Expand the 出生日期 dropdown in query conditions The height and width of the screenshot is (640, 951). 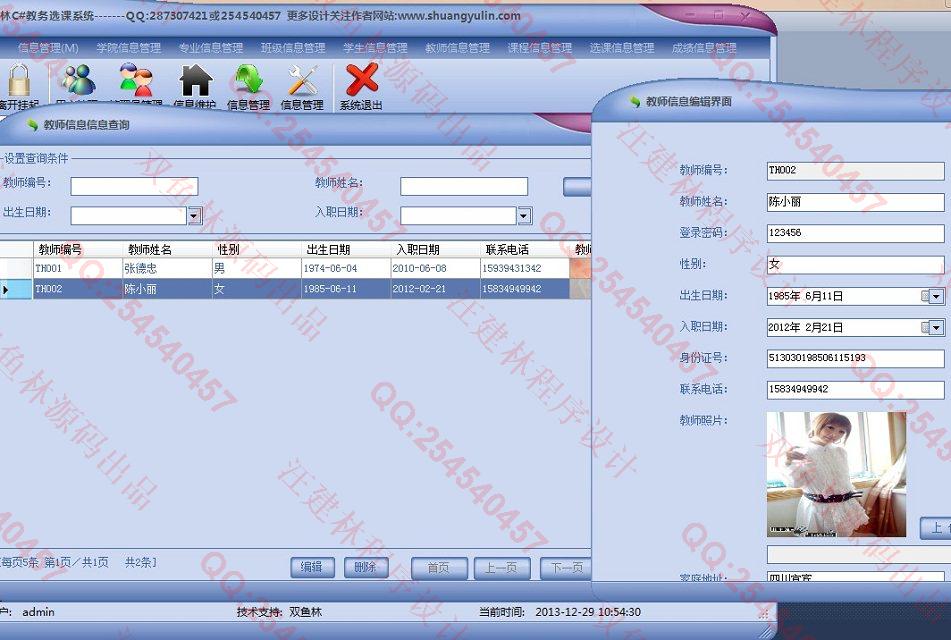(x=194, y=215)
